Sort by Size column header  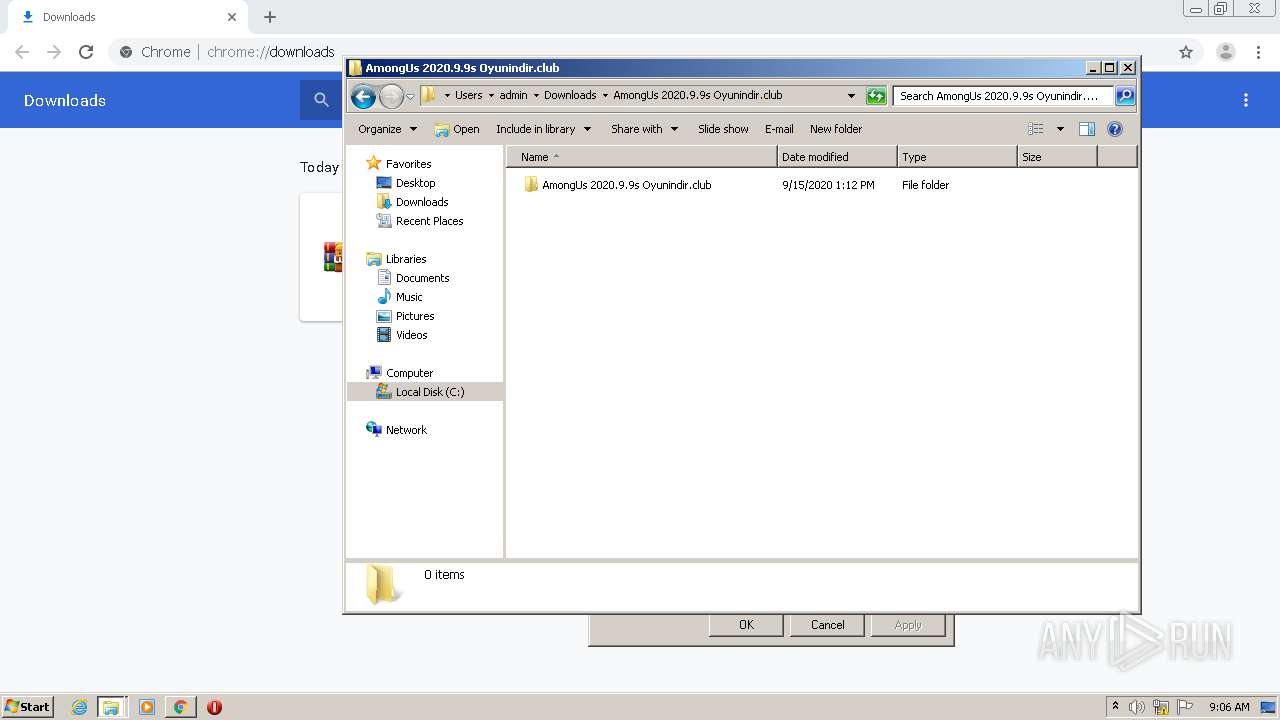(x=1057, y=157)
